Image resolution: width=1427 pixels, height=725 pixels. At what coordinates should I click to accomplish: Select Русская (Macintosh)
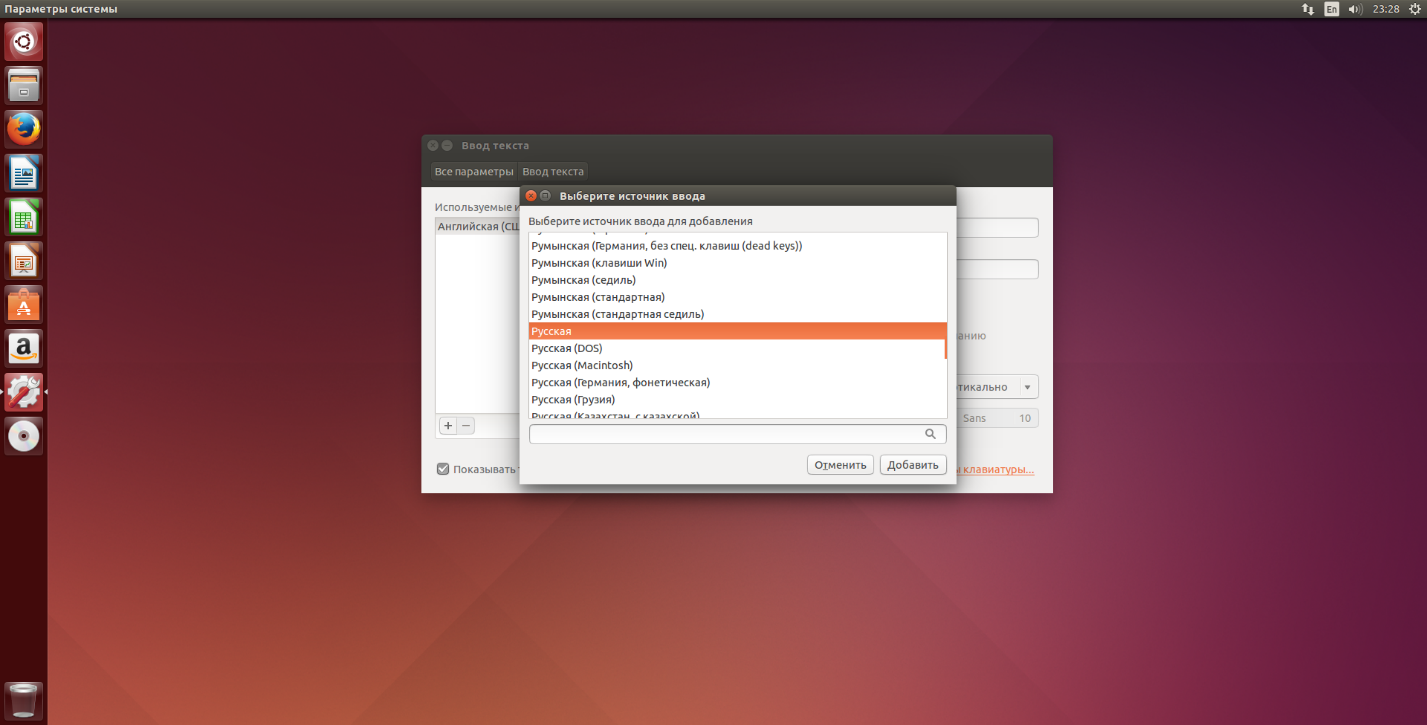(x=737, y=365)
